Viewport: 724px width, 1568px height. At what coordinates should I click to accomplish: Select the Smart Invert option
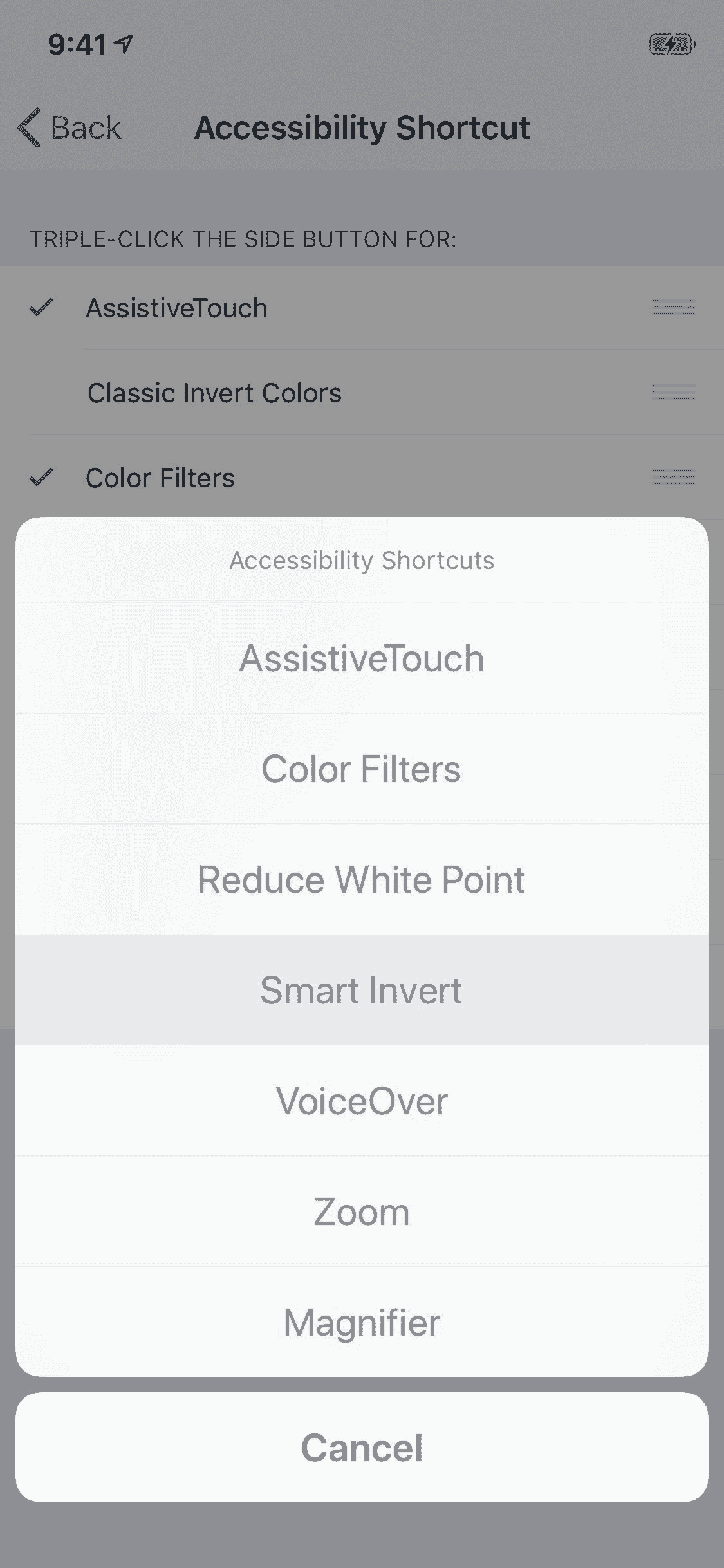(x=362, y=990)
